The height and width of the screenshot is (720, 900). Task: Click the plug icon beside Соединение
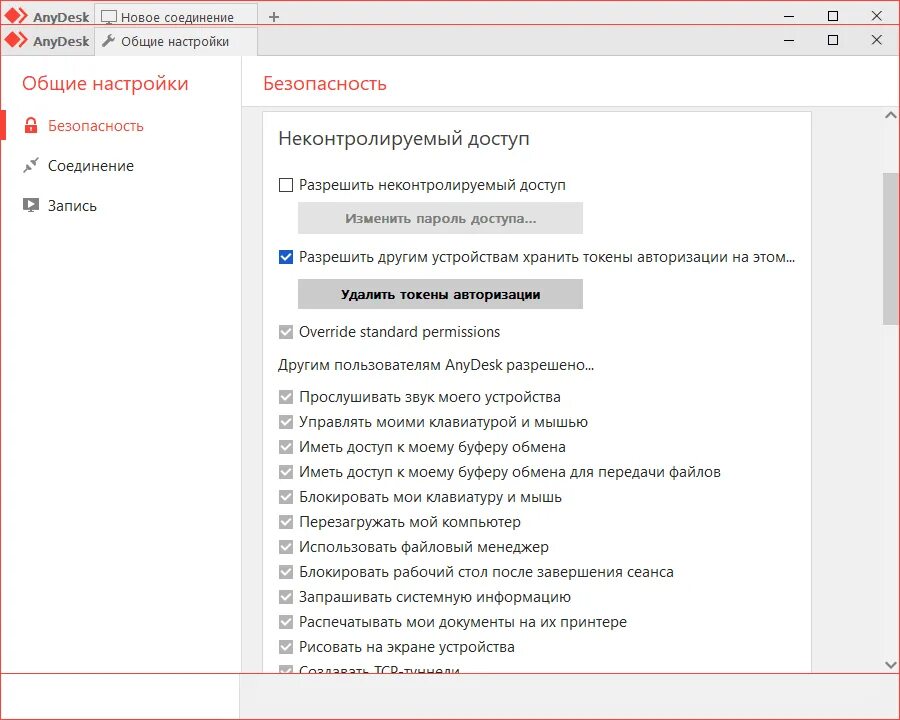click(x=31, y=165)
